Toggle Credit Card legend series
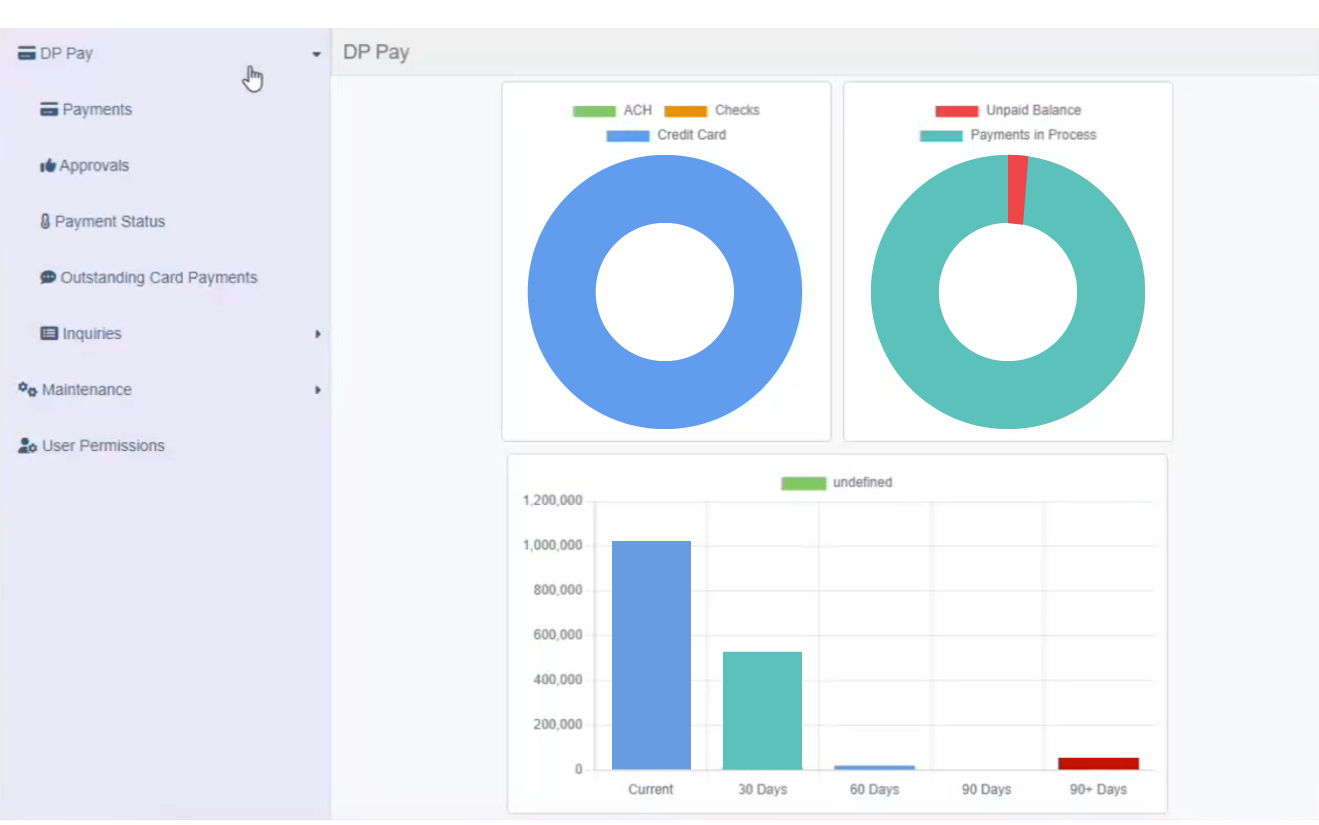The image size is (1319, 825). coord(666,135)
